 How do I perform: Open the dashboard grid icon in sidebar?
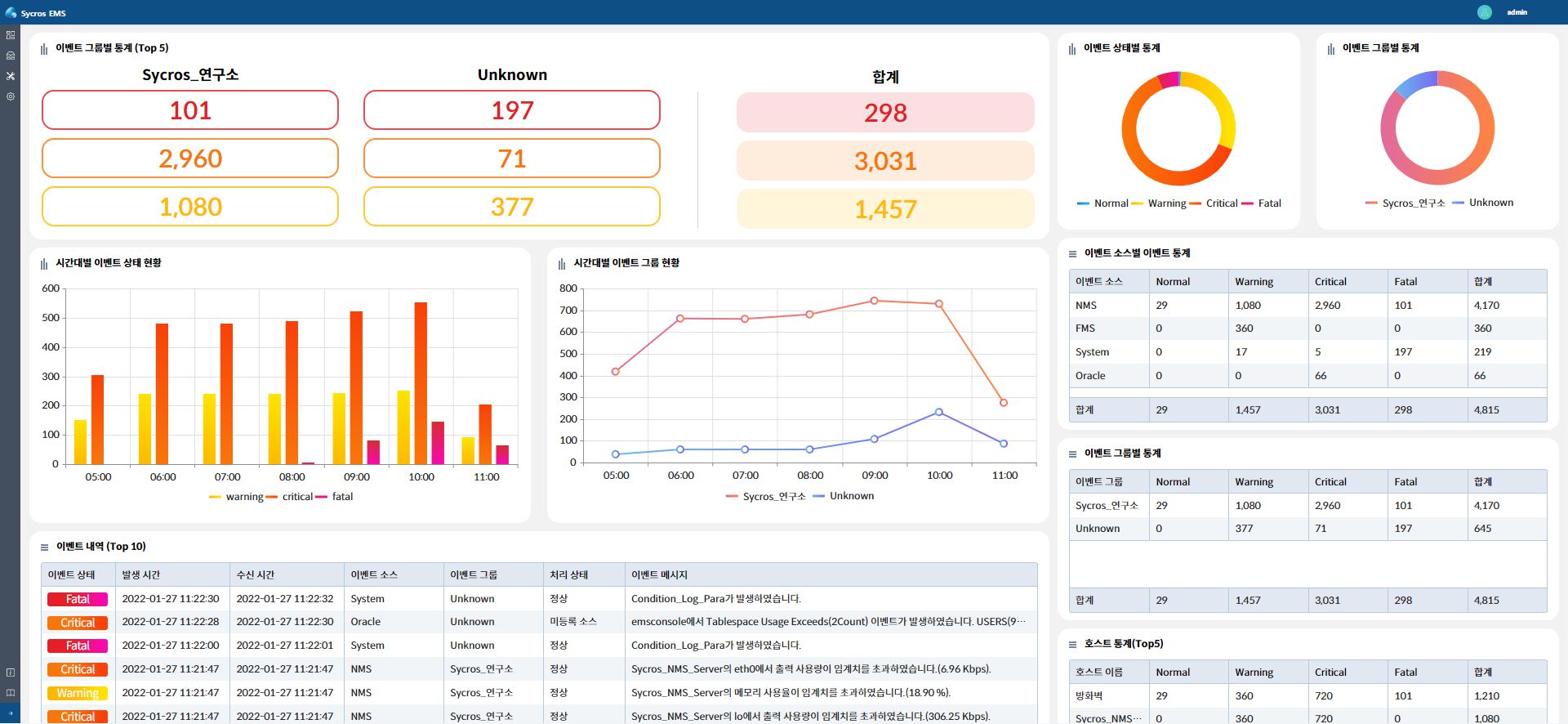11,35
